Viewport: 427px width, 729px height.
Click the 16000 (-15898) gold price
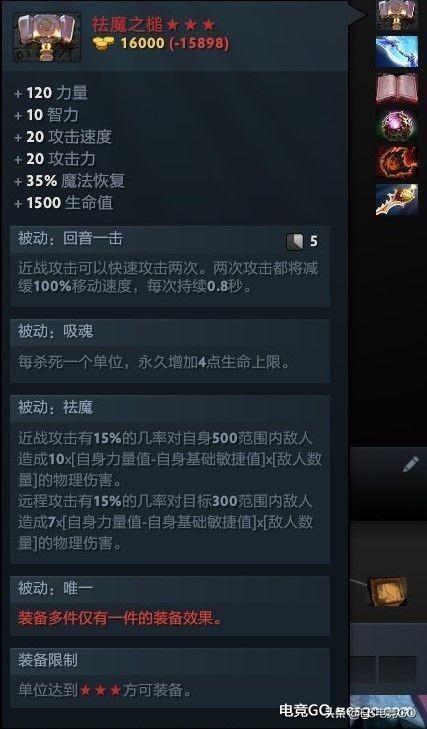(x=175, y=43)
